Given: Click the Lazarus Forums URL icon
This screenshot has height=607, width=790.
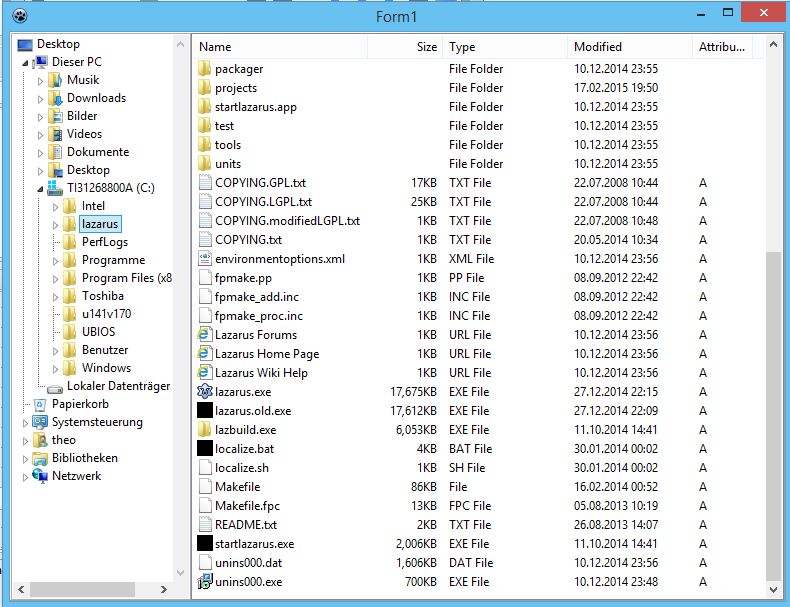Looking at the screenshot, I should pyautogui.click(x=204, y=334).
